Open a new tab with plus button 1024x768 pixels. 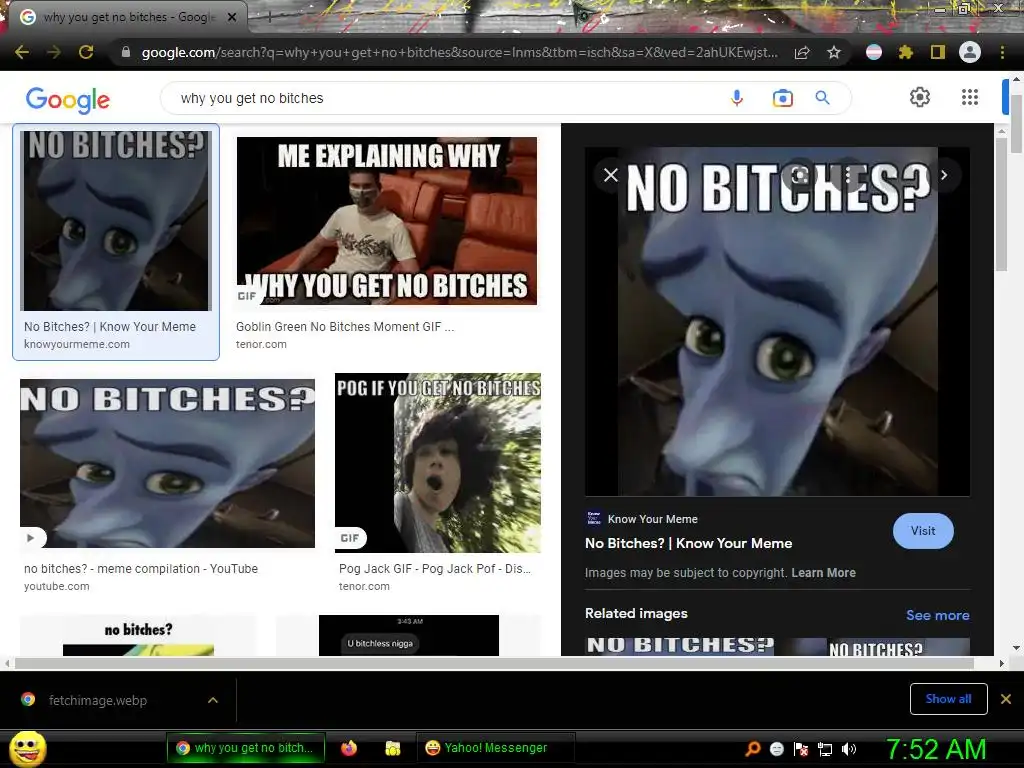point(269,18)
